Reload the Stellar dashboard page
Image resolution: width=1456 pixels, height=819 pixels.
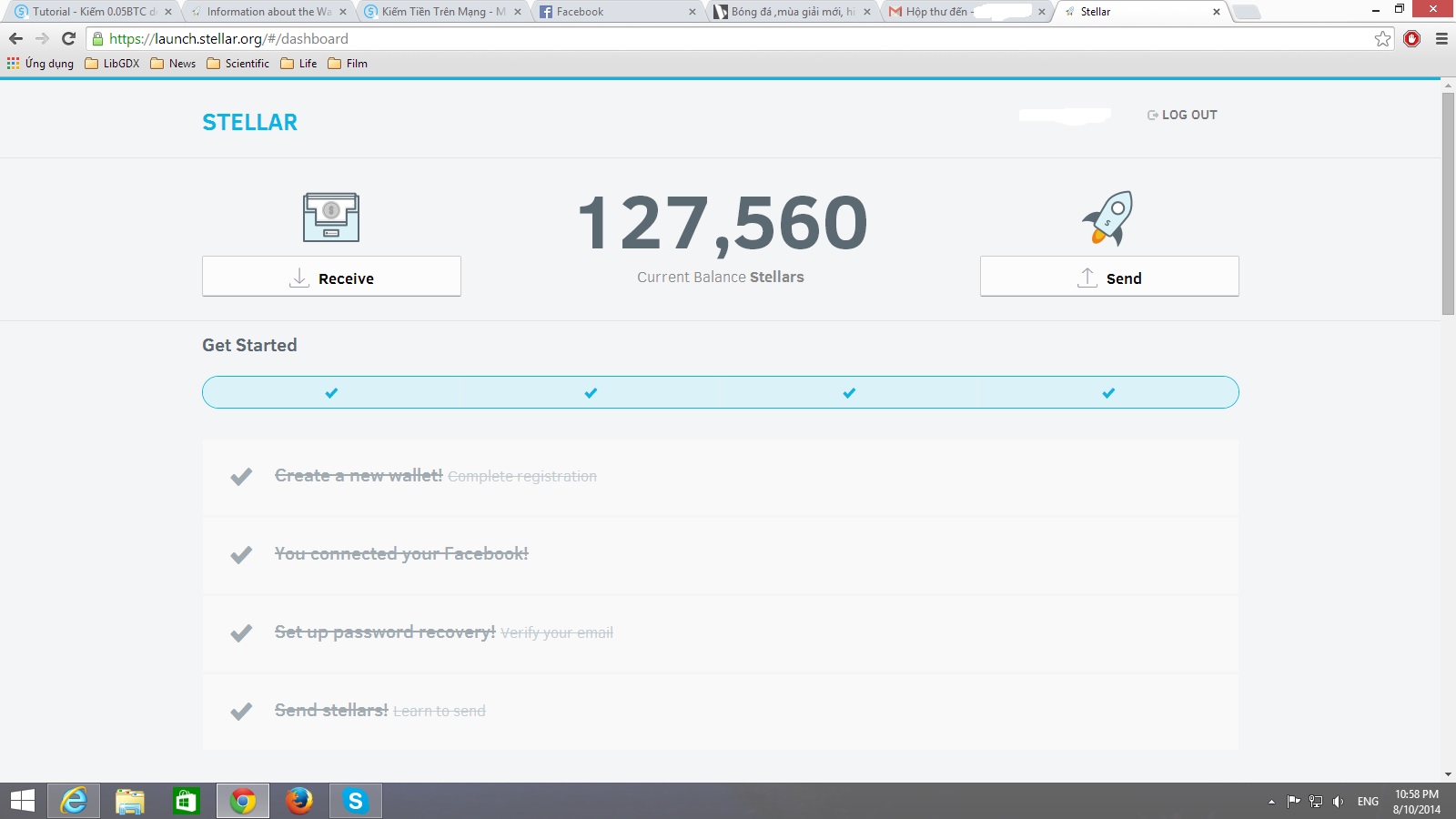[x=68, y=38]
